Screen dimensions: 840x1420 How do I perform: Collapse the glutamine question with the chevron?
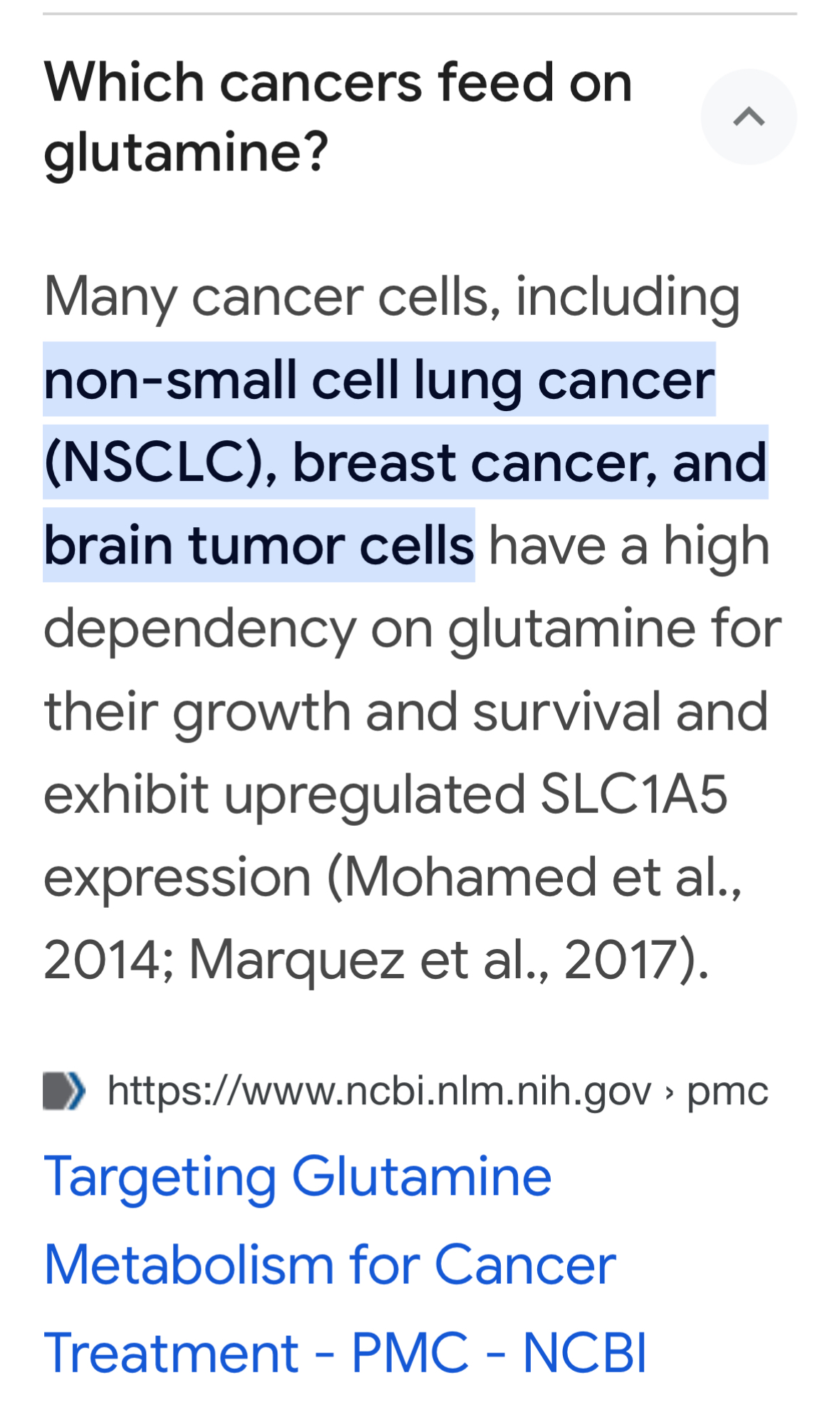click(748, 116)
